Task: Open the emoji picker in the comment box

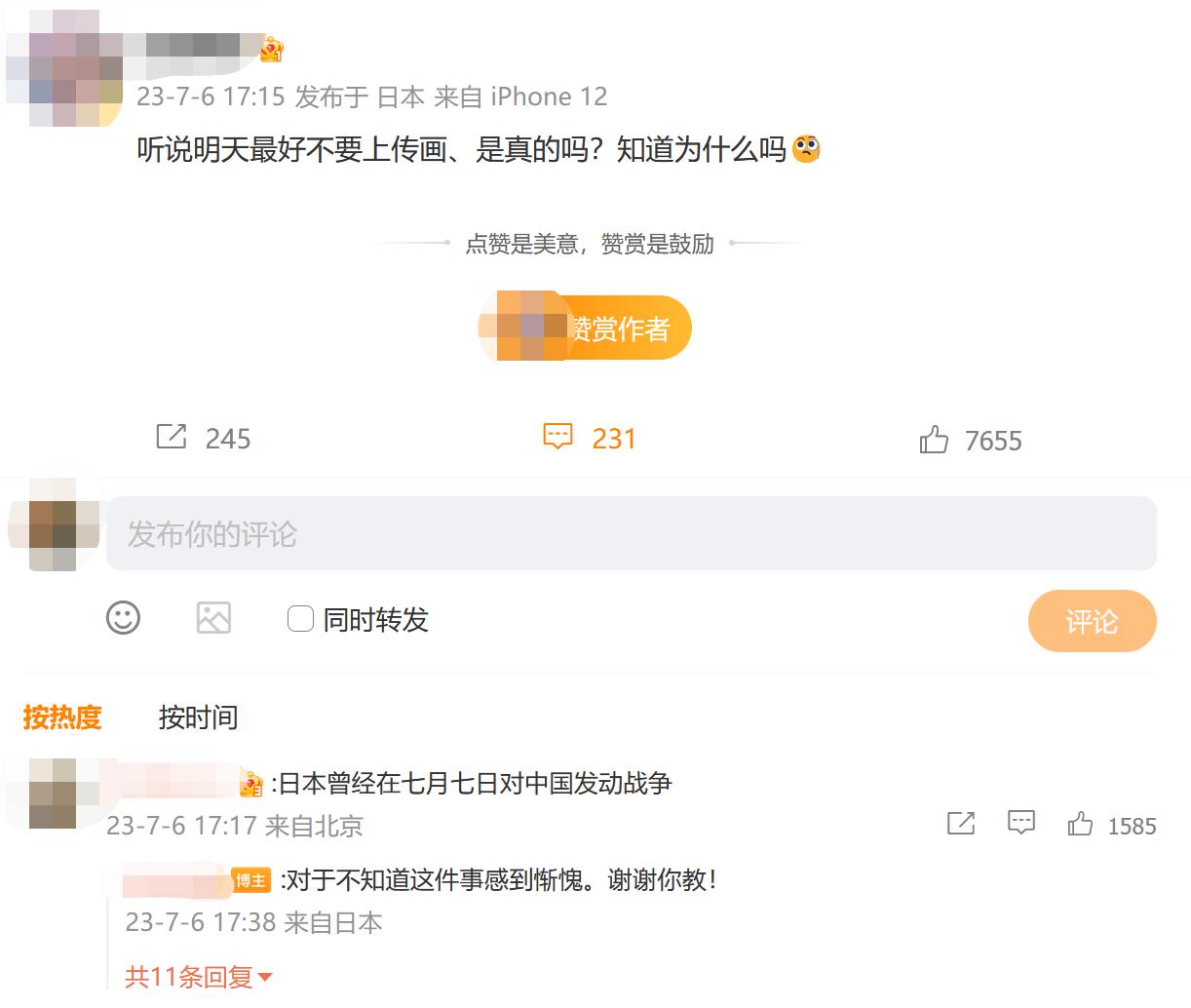Action: click(x=122, y=619)
